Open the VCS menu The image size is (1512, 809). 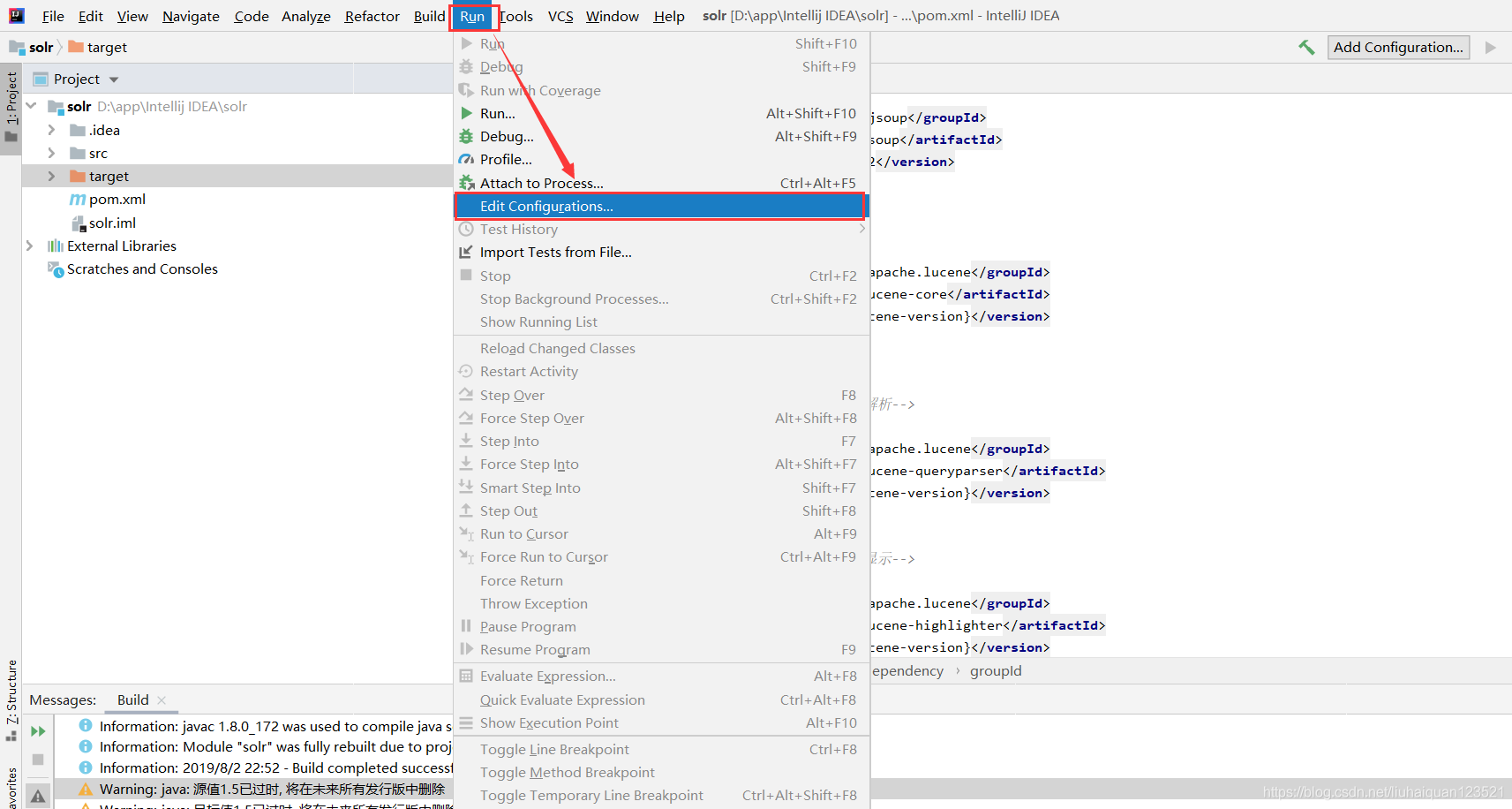point(560,16)
